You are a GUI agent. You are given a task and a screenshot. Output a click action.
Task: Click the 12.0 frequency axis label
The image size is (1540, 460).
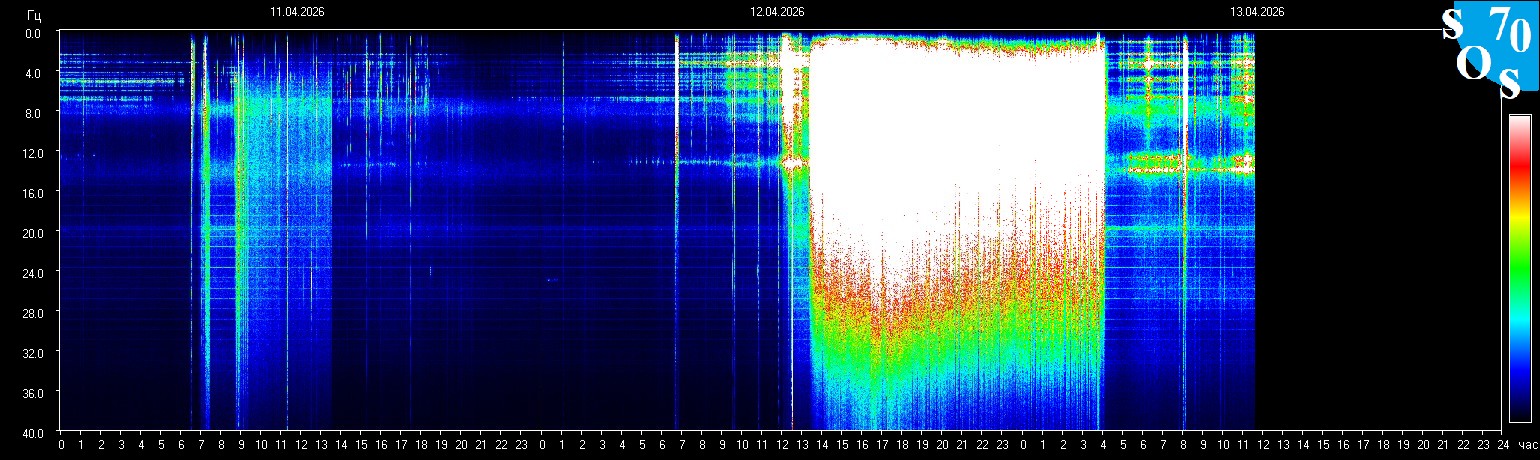[33, 153]
